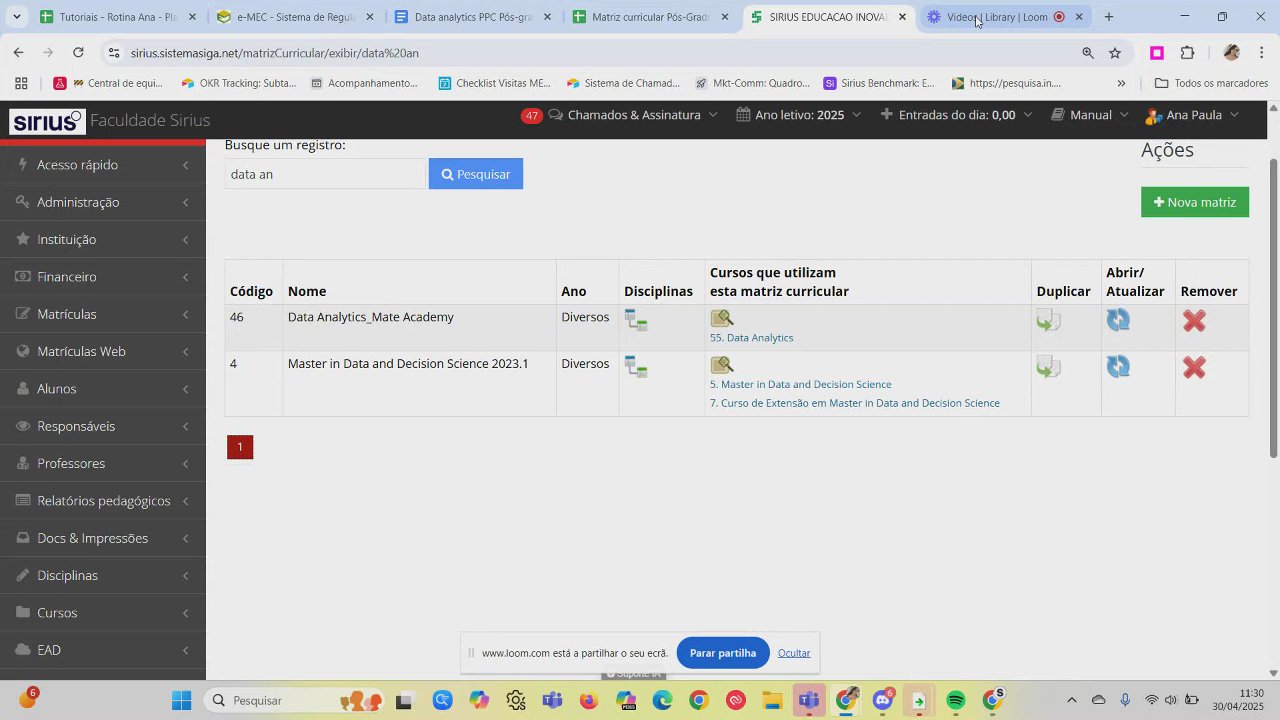
Task: Open Disciplinas icon for Master in Data row
Action: [636, 367]
